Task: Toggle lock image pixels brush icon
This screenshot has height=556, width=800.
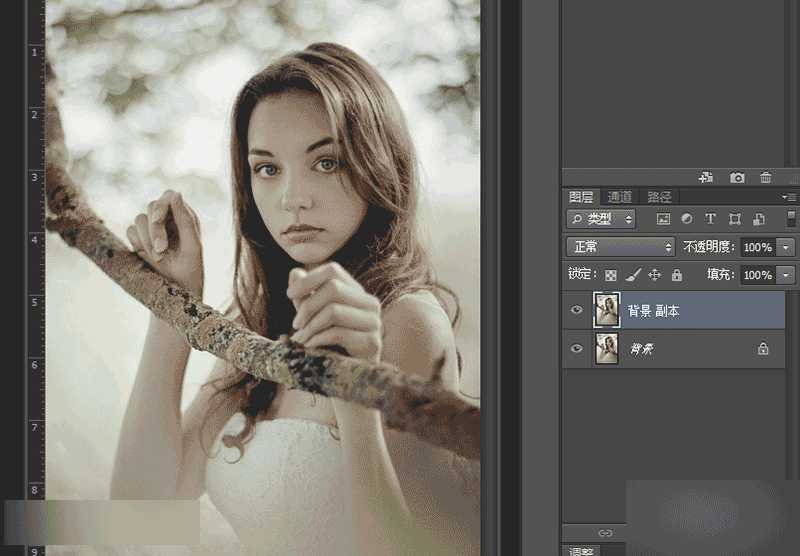Action: [633, 275]
